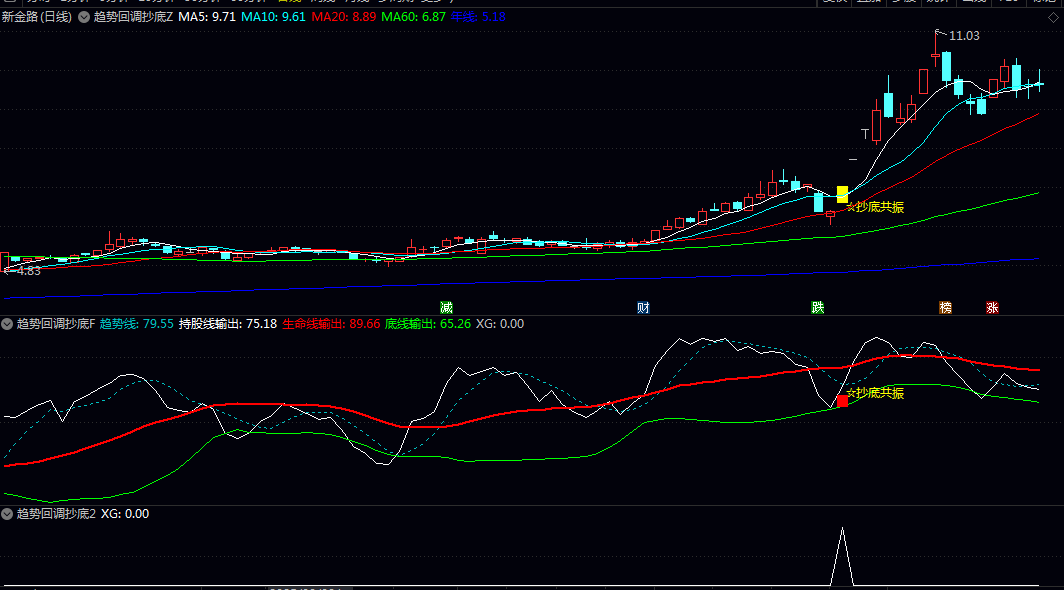1064x590 pixels.
Task: Select the MA5 value label
Action: coord(207,18)
